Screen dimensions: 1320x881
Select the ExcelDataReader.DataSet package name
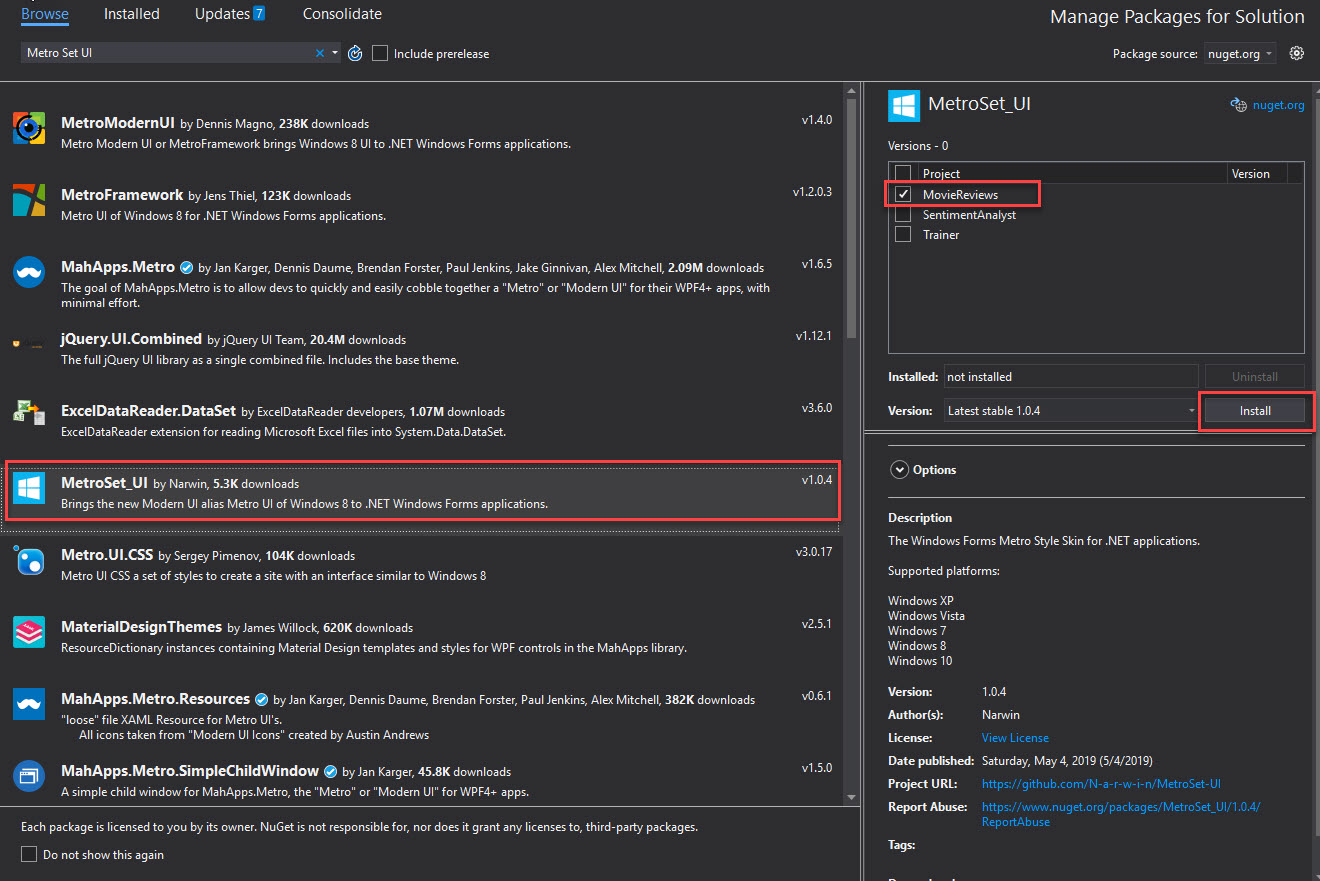[149, 411]
